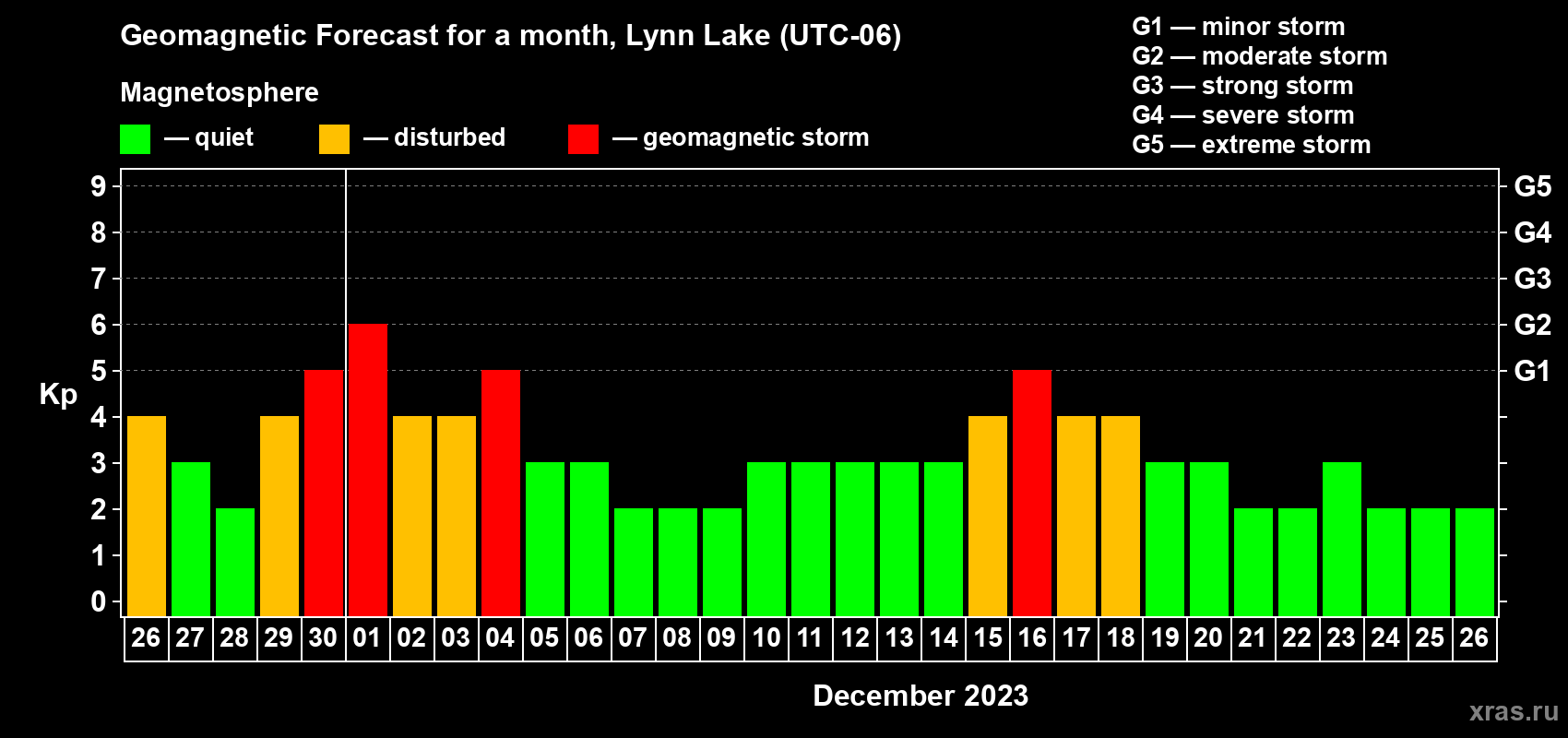Click the green quiet legend swatch
The image size is (1568, 738).
(x=135, y=139)
